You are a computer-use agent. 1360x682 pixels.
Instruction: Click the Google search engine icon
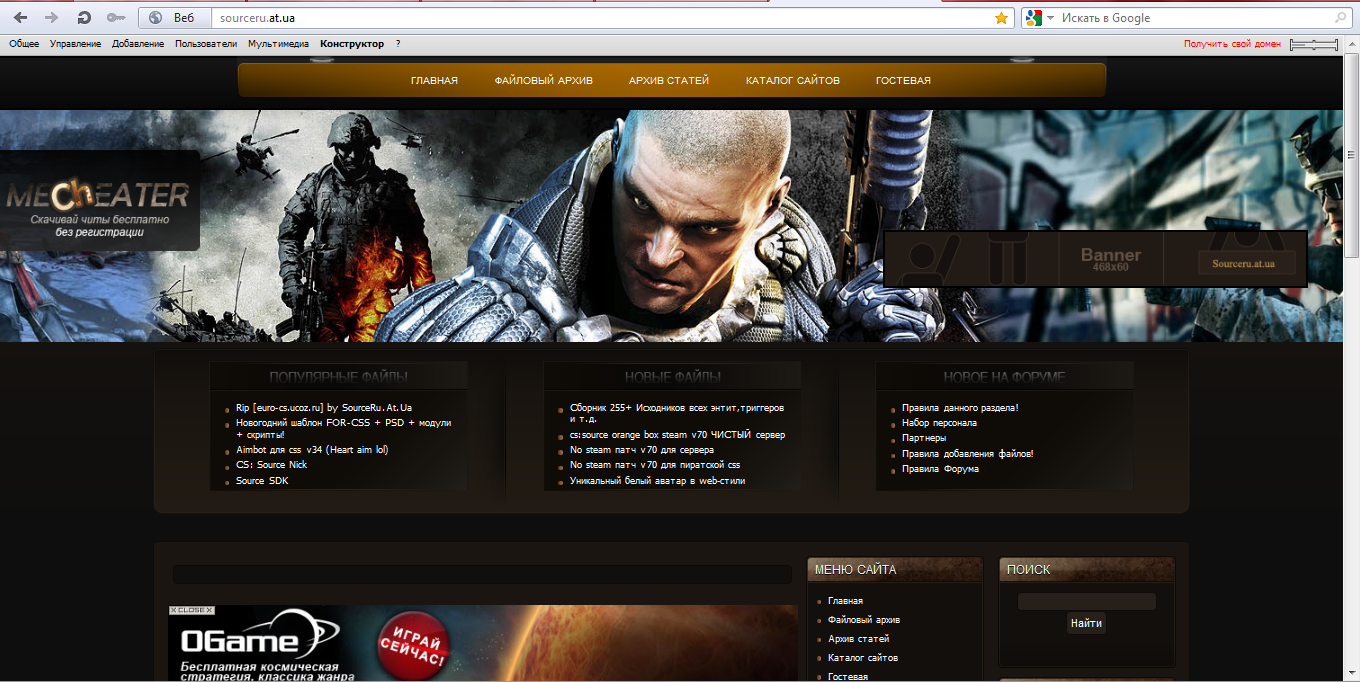click(x=1034, y=18)
